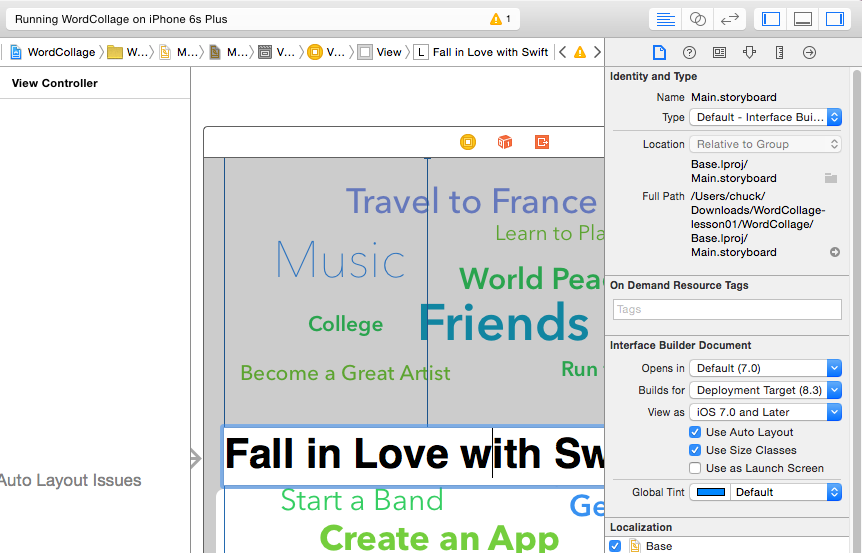Toggle the Debug area panel
Viewport: 862px width, 553px height.
[x=803, y=19]
